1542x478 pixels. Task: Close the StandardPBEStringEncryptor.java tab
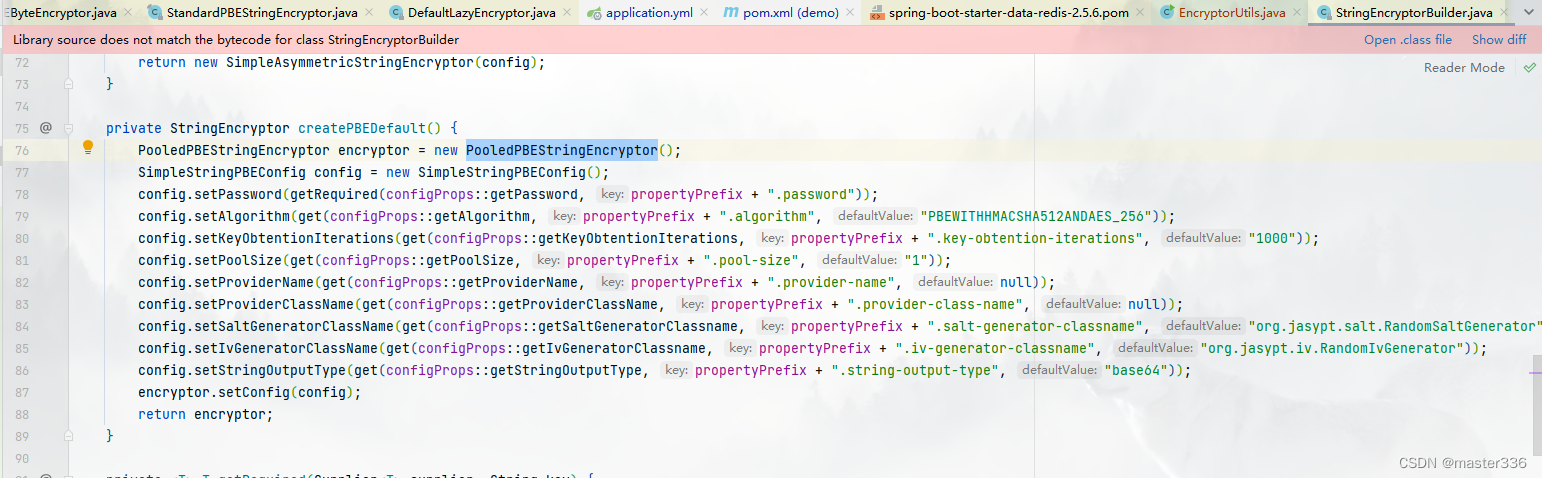tap(368, 13)
